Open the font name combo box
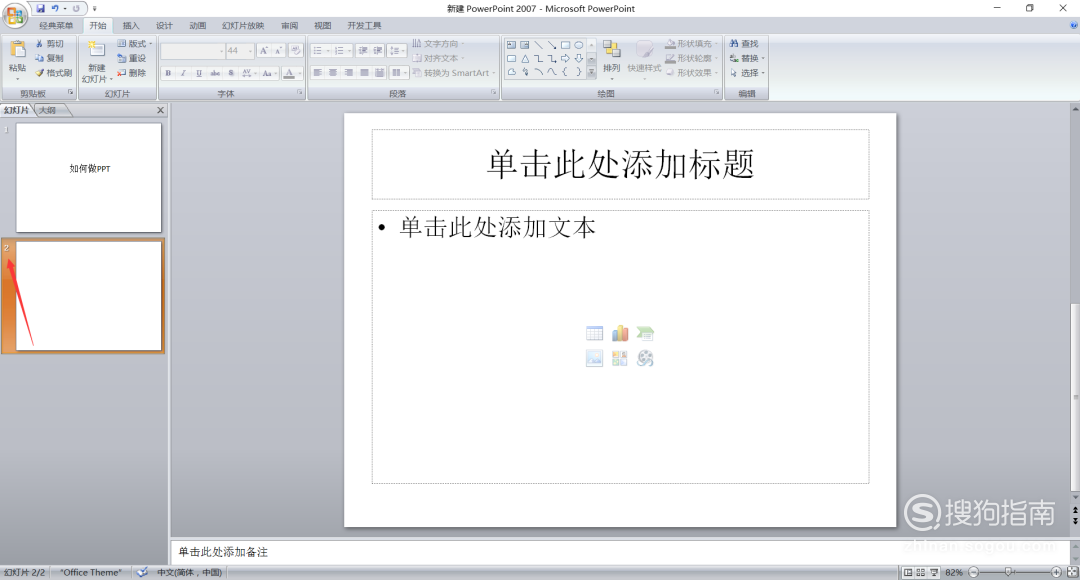 pyautogui.click(x=193, y=51)
